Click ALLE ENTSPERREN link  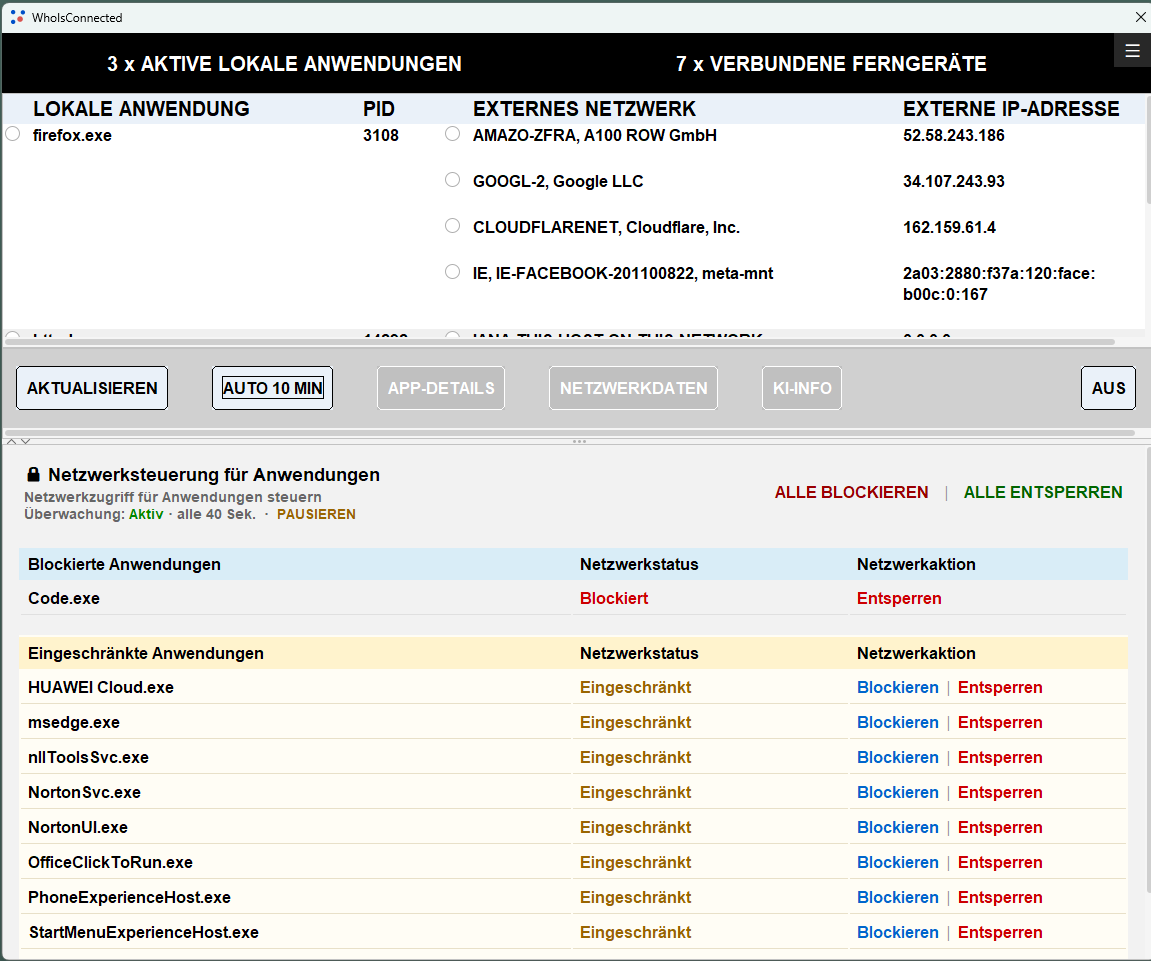tap(1042, 492)
